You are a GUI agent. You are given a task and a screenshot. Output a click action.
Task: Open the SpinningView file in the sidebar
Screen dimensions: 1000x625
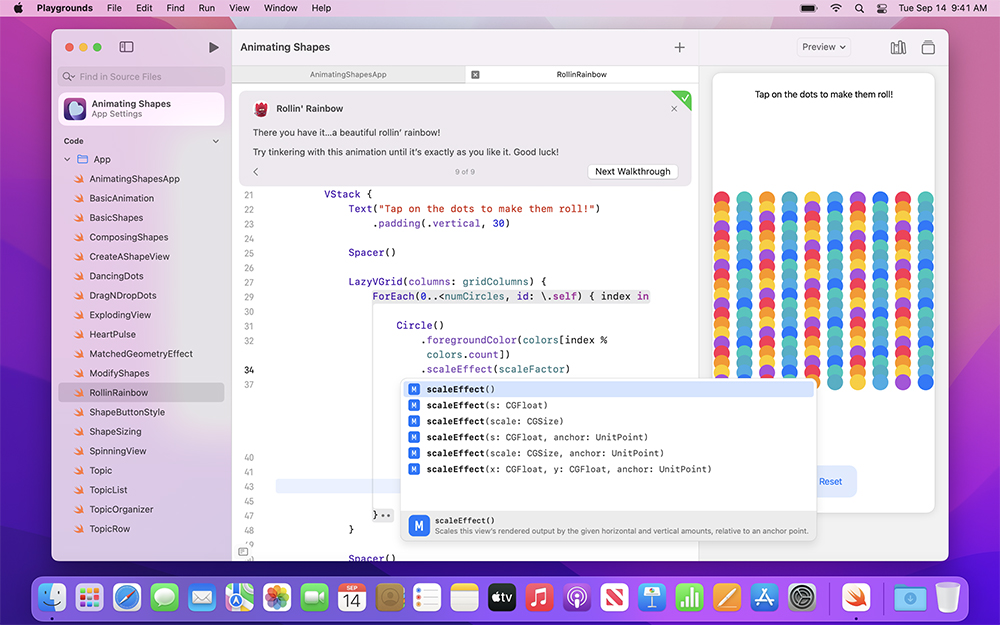pos(118,451)
